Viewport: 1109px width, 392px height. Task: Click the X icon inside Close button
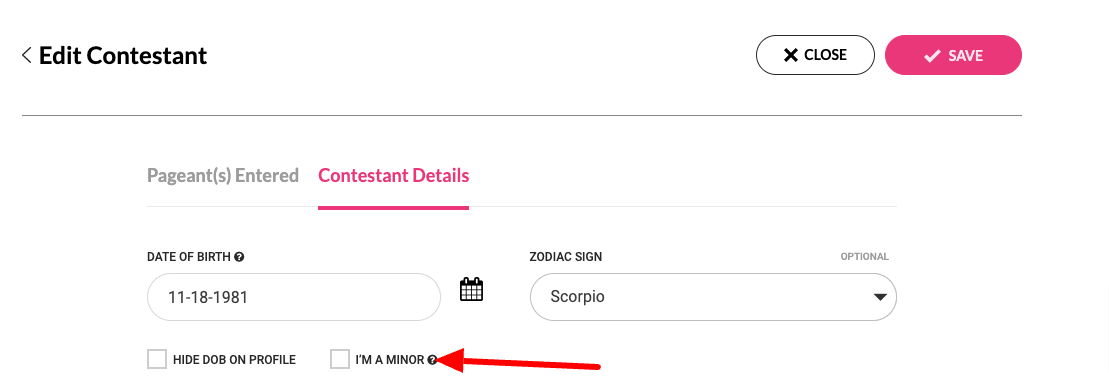point(791,55)
